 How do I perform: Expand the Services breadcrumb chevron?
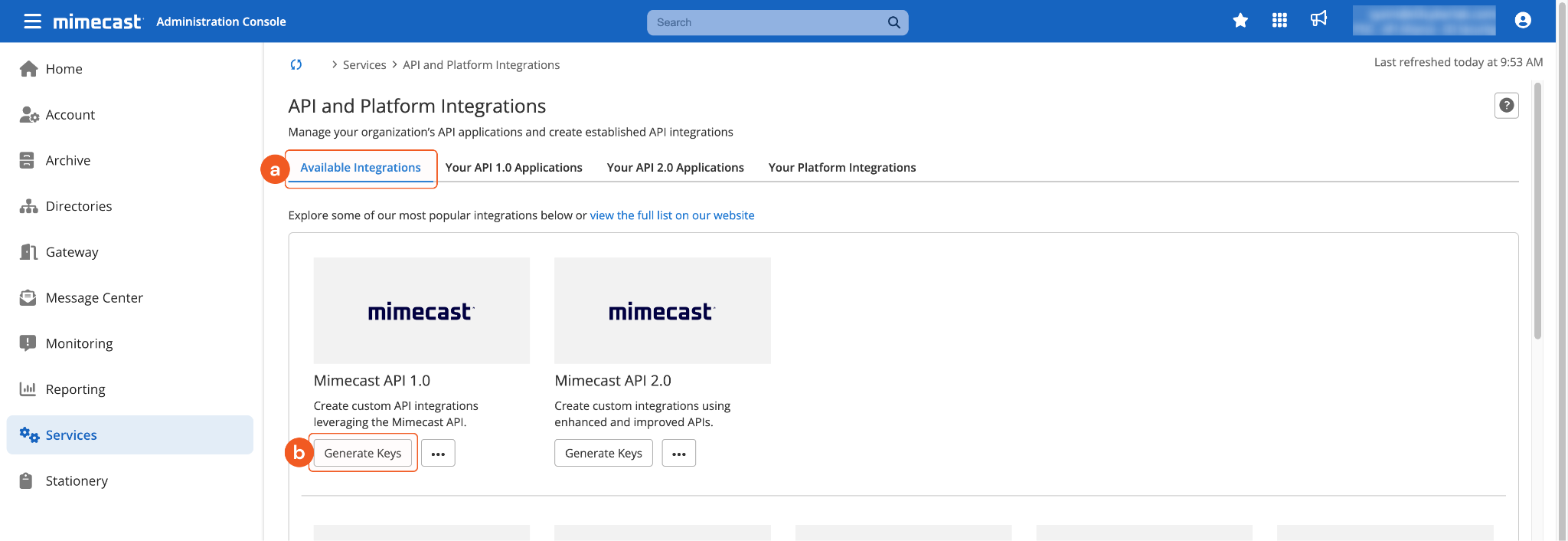[335, 65]
